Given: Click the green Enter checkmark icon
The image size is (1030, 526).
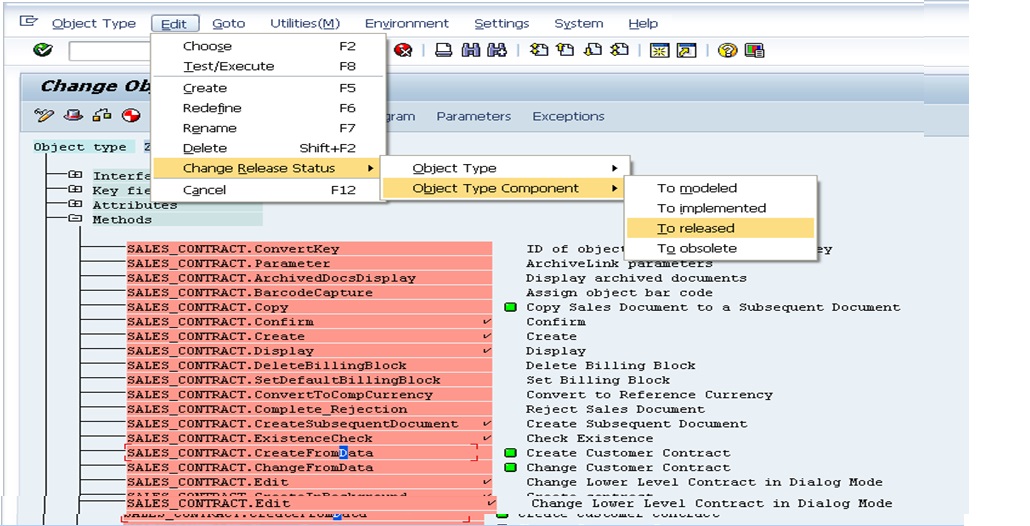Looking at the screenshot, I should (x=43, y=50).
